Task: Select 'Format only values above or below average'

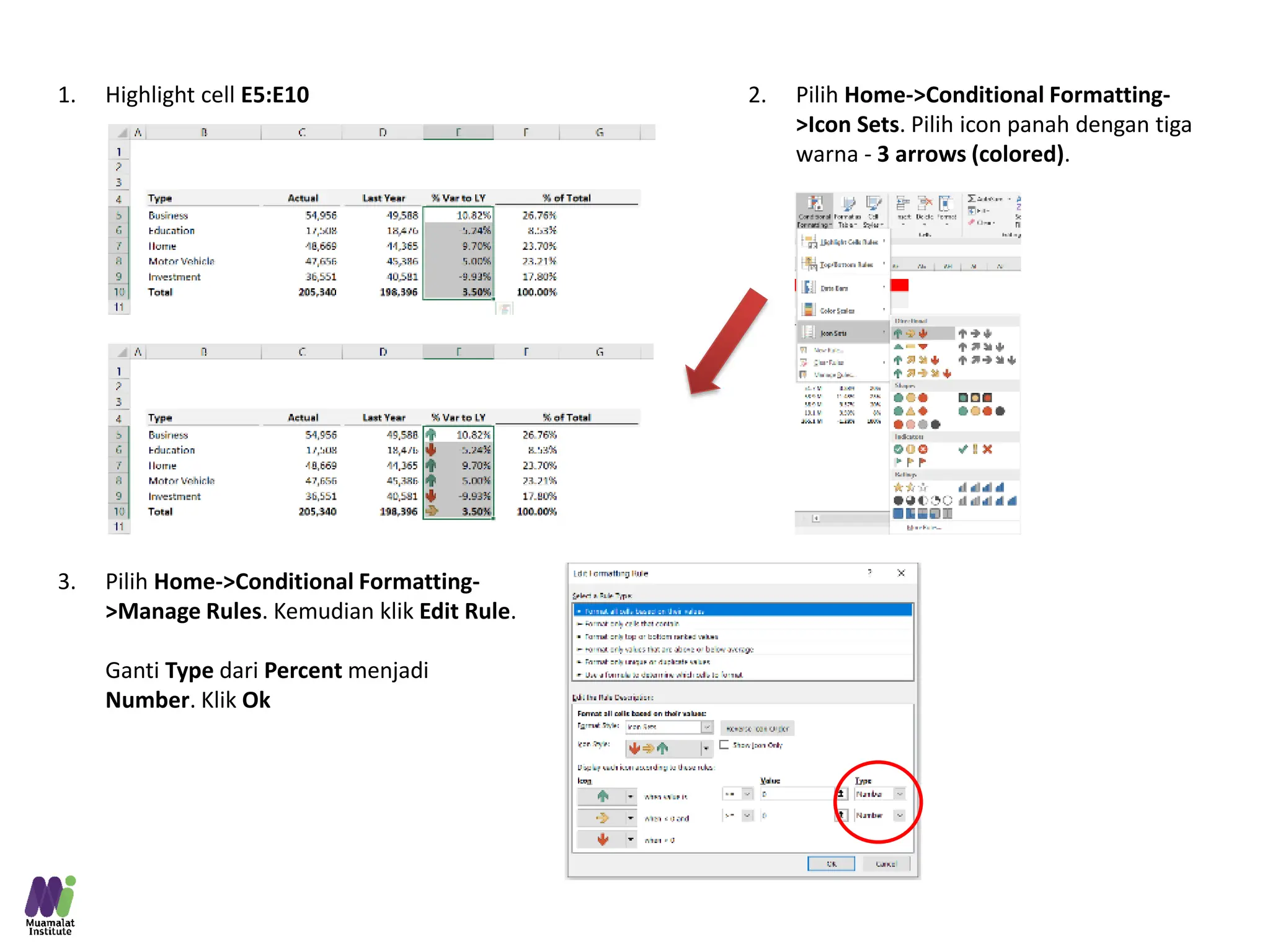Action: (x=743, y=649)
